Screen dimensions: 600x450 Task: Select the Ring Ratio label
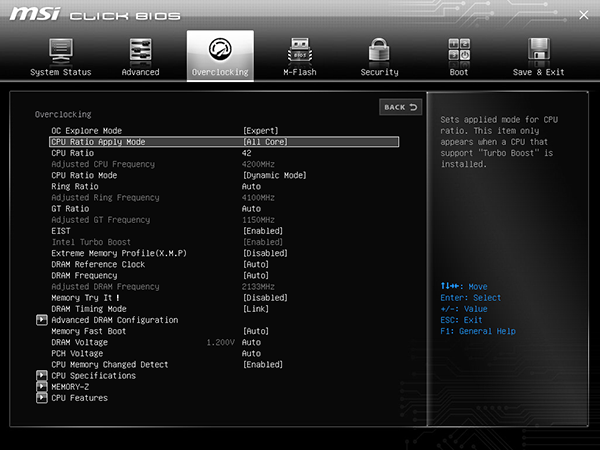tap(75, 186)
